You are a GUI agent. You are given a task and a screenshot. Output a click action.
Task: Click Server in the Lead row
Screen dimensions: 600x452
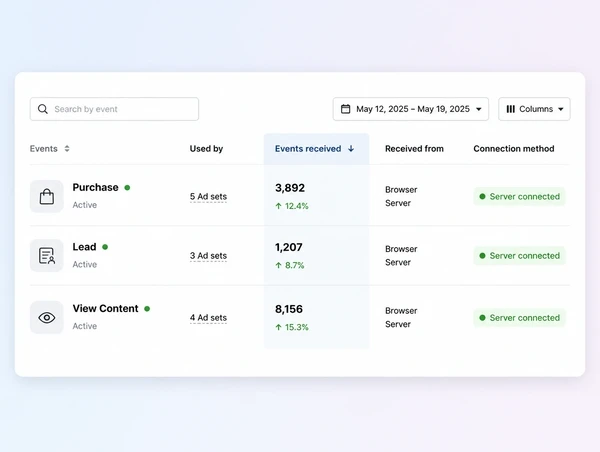click(398, 263)
